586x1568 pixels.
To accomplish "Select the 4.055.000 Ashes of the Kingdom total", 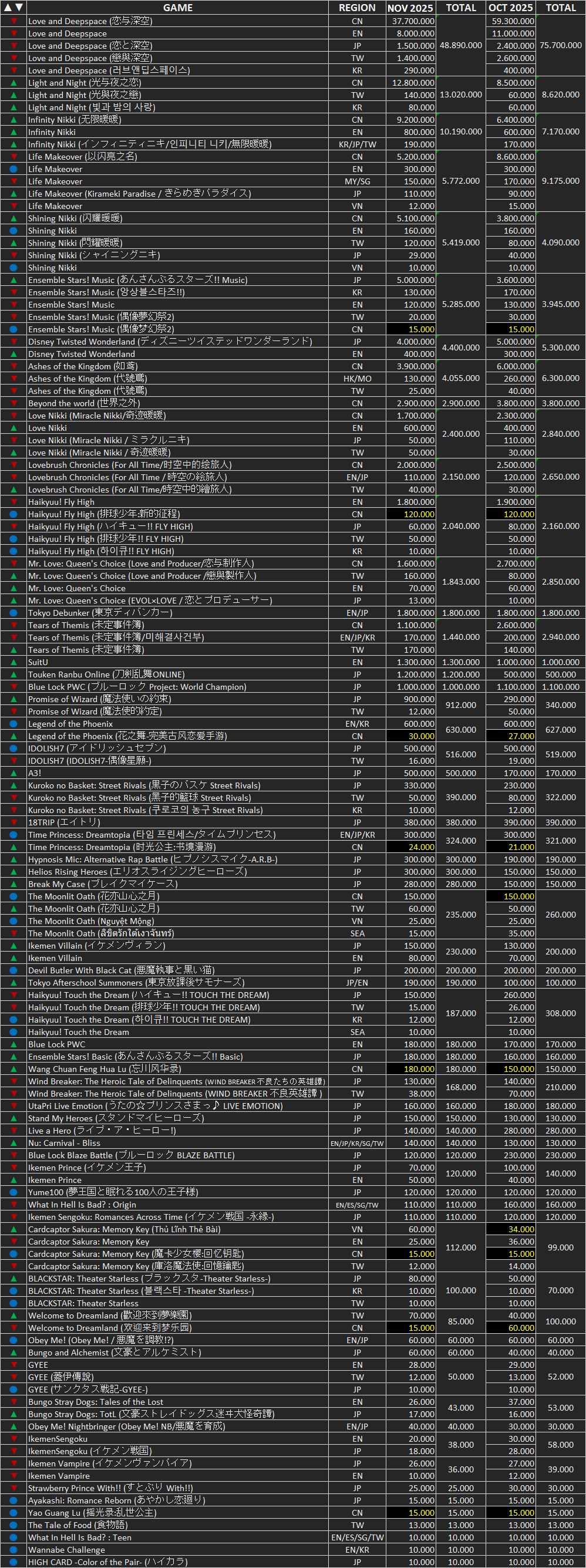I will 461,379.
